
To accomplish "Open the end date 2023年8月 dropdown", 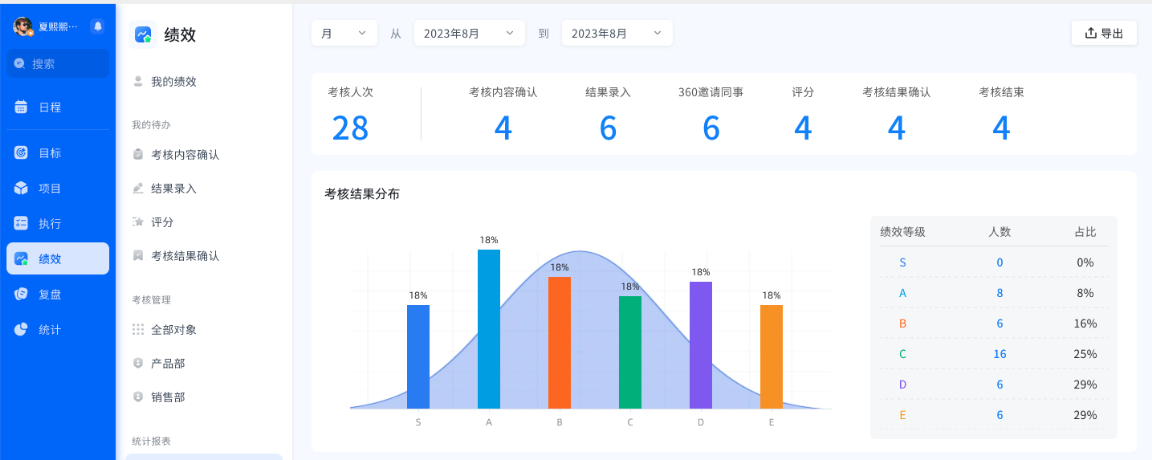I will [617, 33].
